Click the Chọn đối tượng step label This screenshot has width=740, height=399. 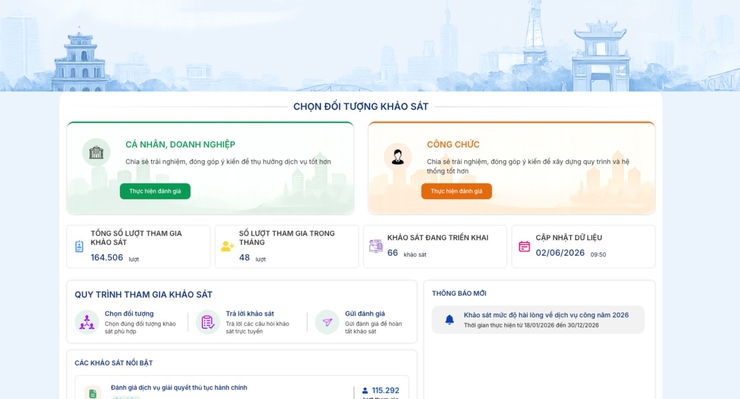click(129, 314)
